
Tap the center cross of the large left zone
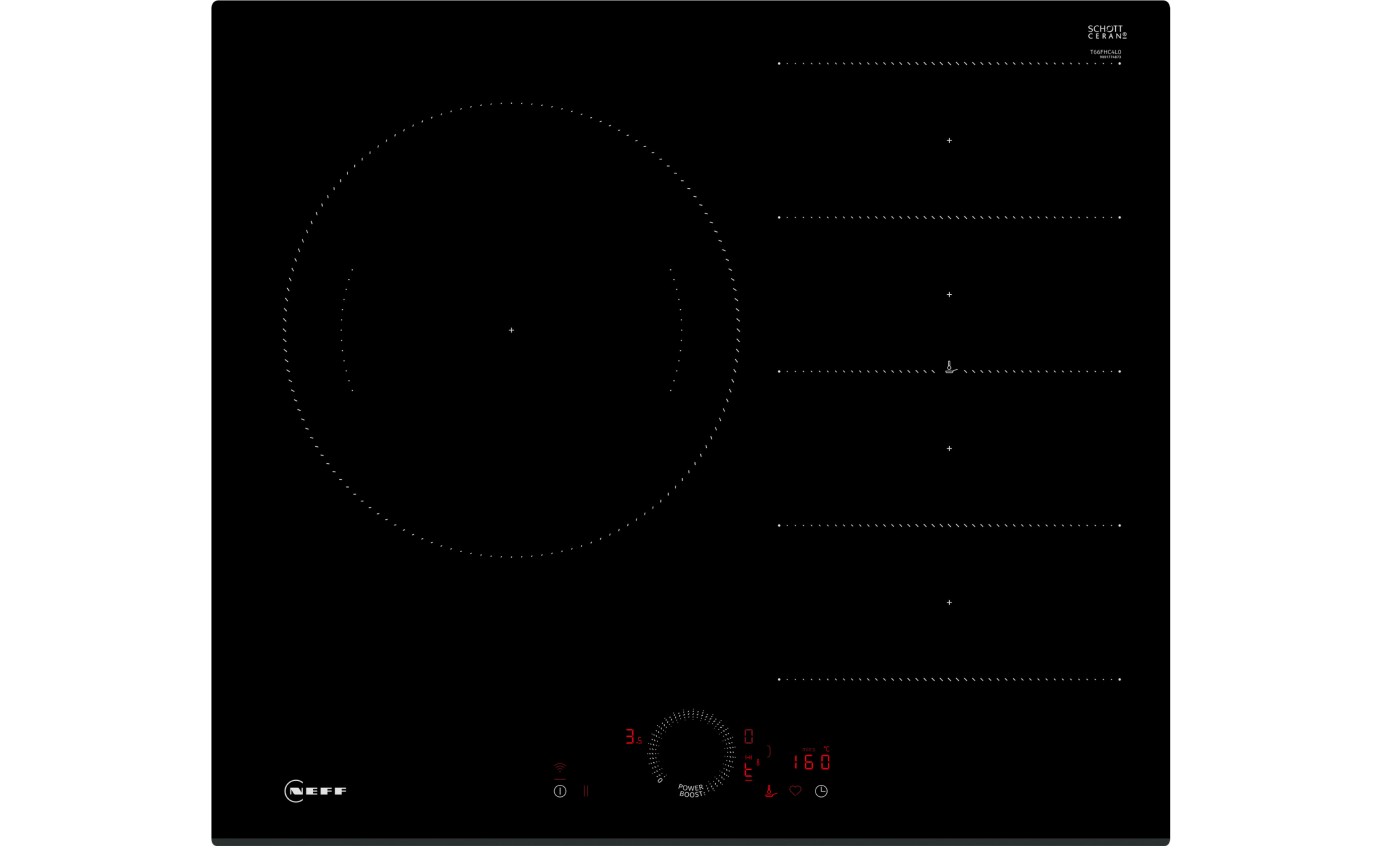510,329
